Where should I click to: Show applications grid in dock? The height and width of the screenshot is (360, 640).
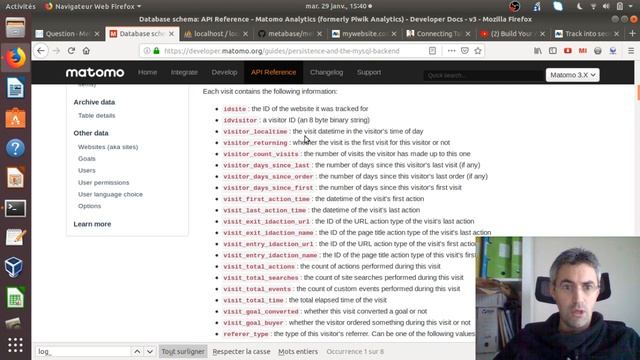tap(15, 345)
